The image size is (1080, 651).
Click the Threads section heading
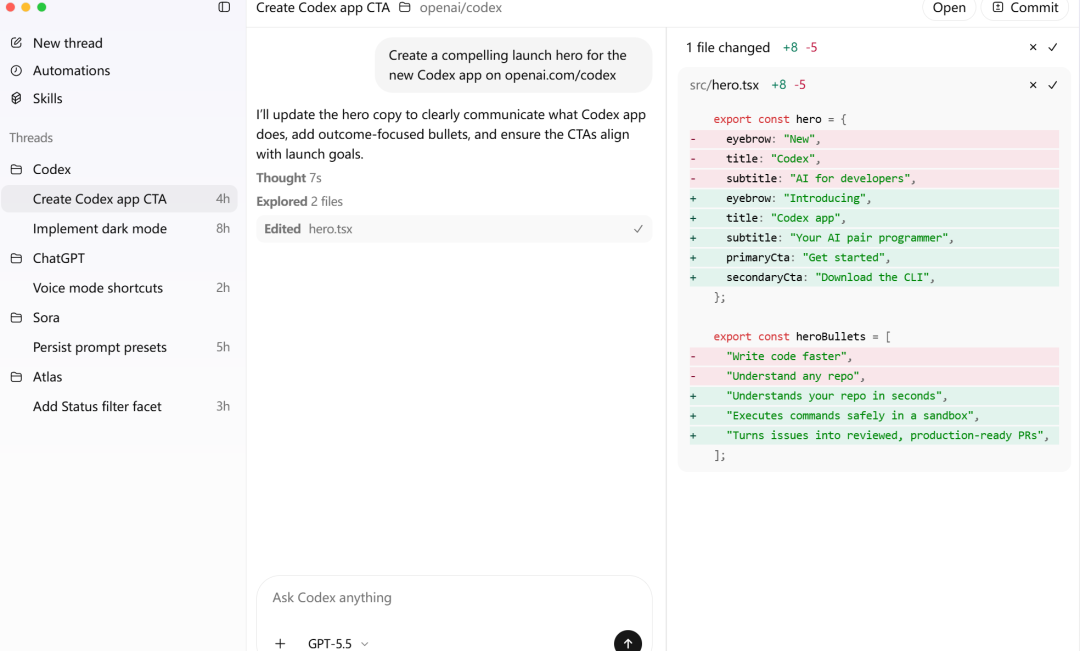[x=31, y=138]
